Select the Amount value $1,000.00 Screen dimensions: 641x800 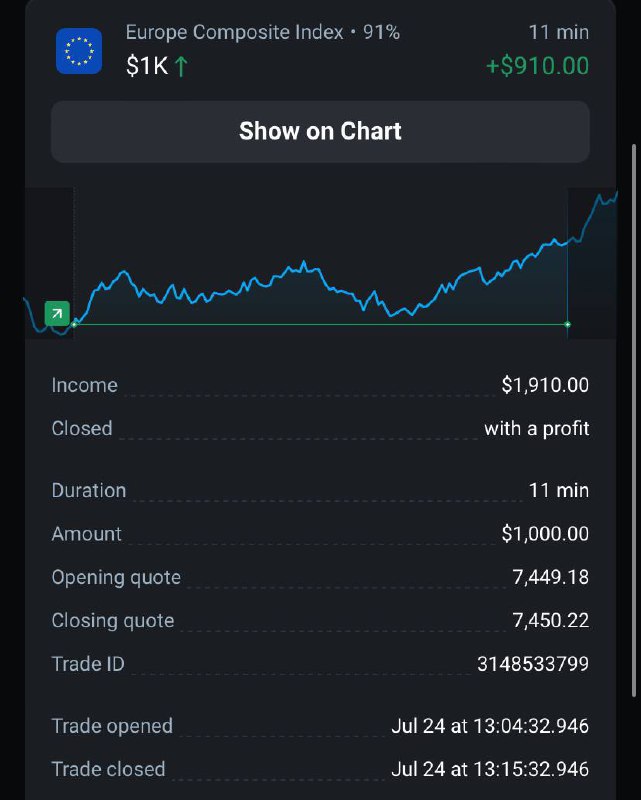(x=545, y=534)
